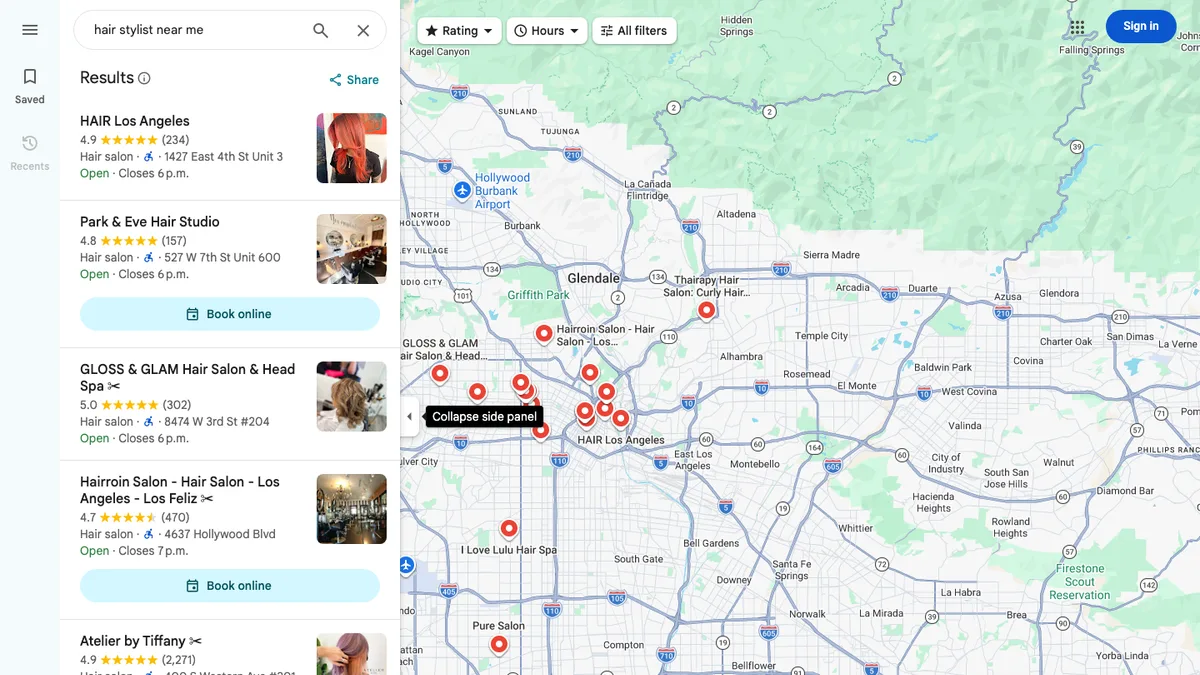Clear the search with the X icon

pos(363,30)
